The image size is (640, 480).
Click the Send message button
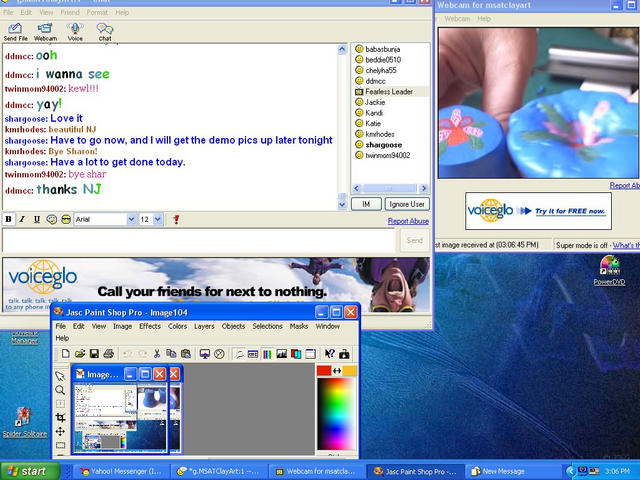415,240
